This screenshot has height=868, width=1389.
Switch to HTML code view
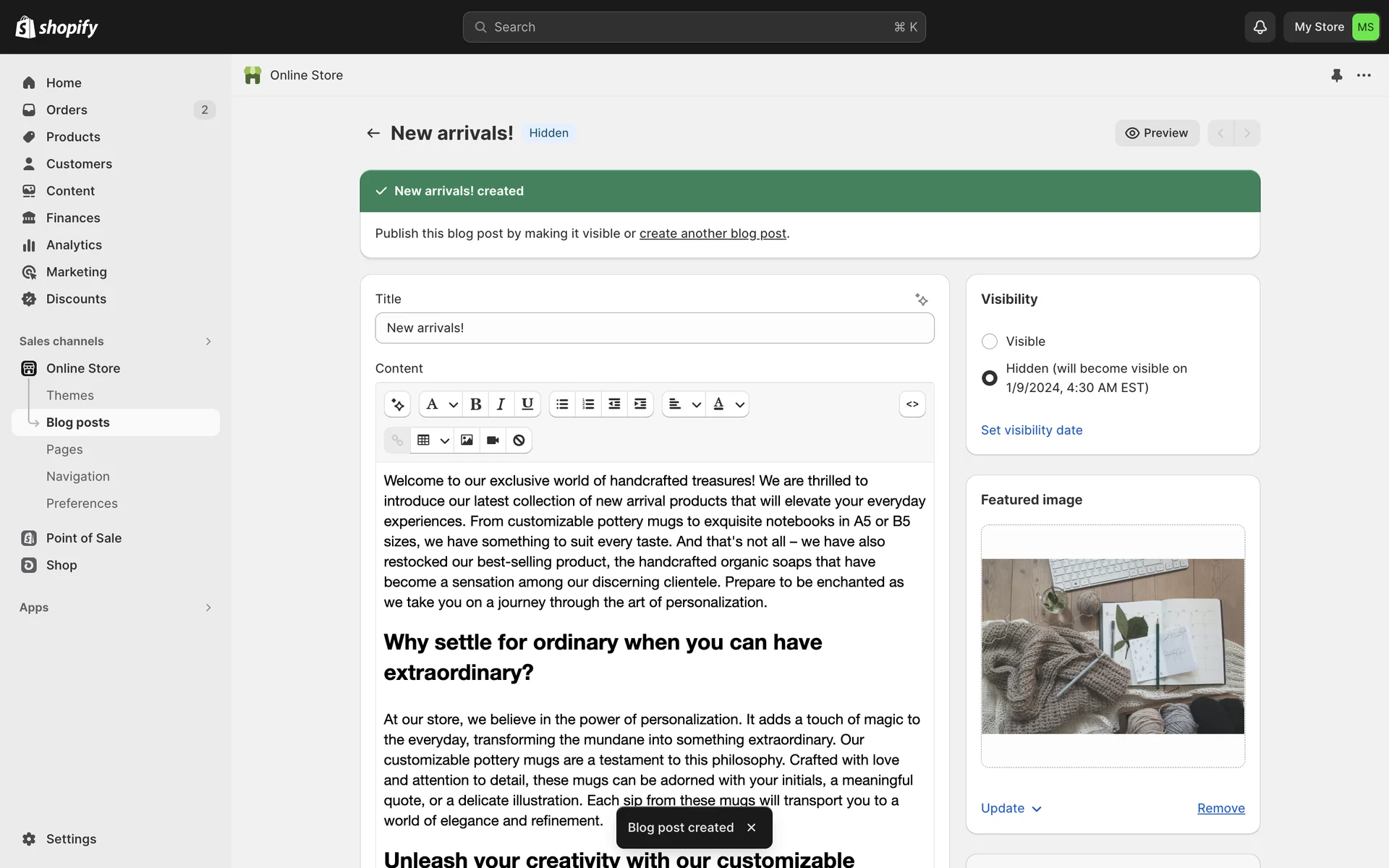(912, 404)
